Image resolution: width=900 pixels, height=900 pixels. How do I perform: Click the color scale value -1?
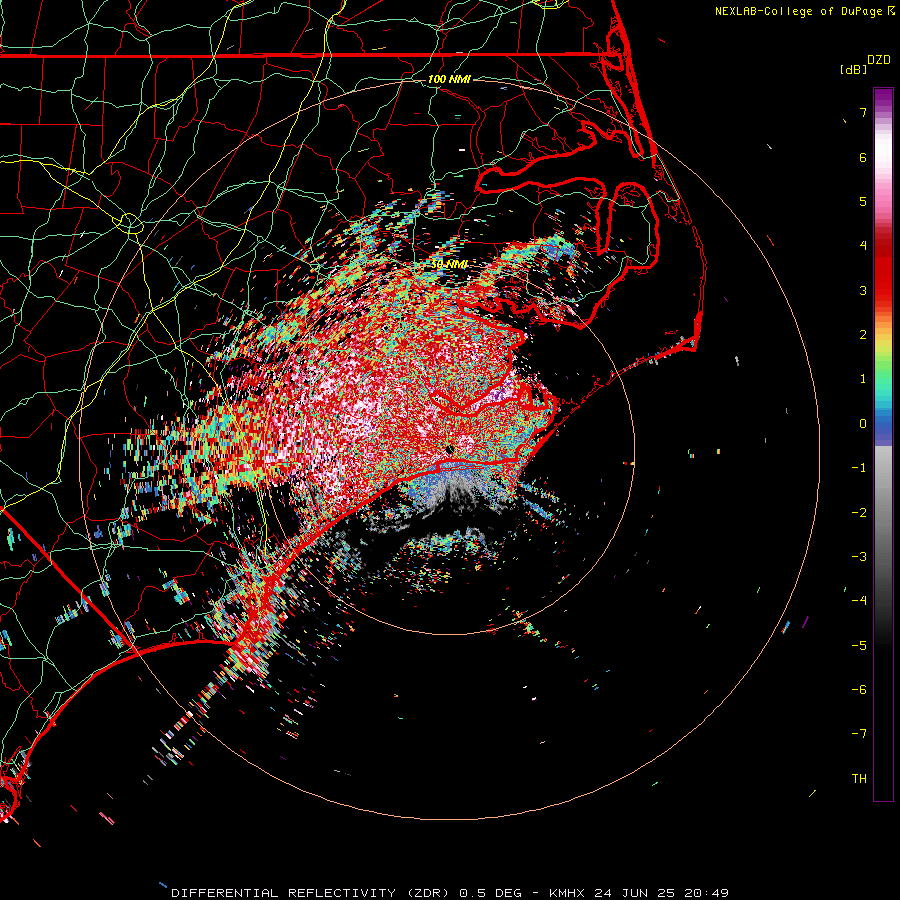tap(859, 468)
